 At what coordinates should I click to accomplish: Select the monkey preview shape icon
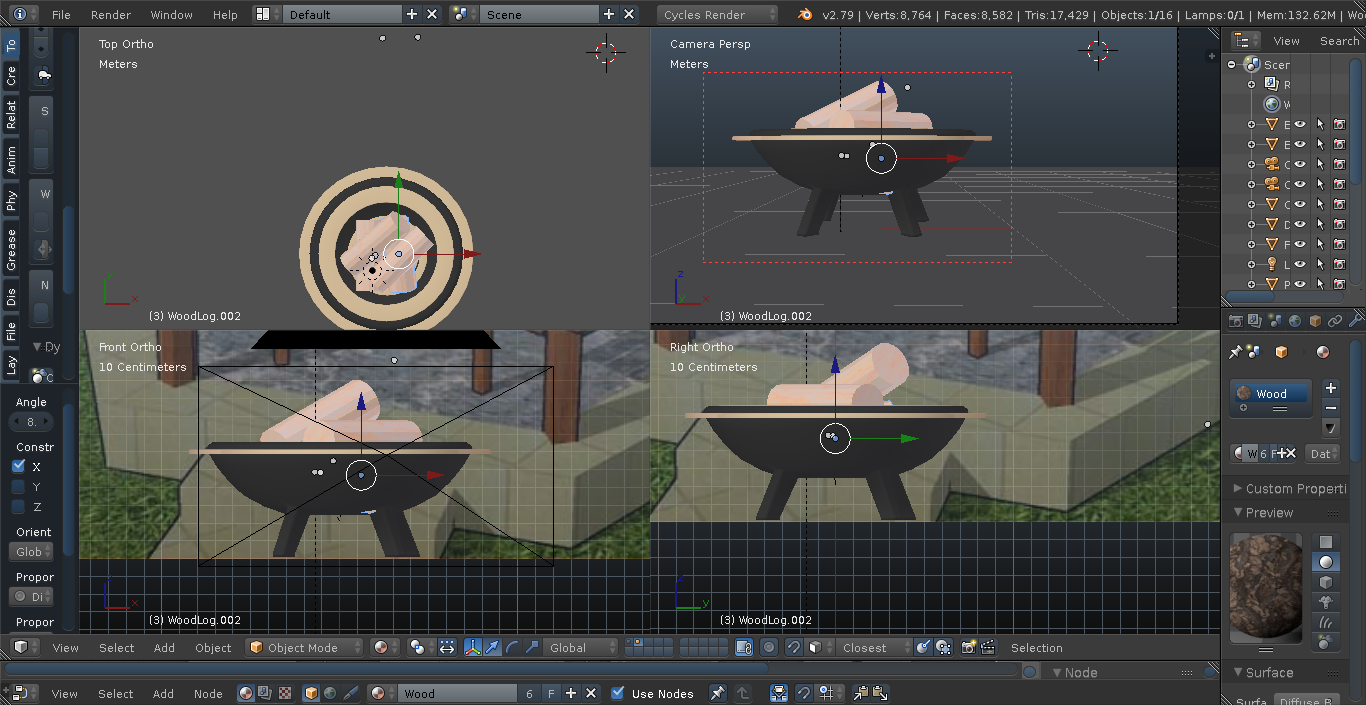(1326, 602)
